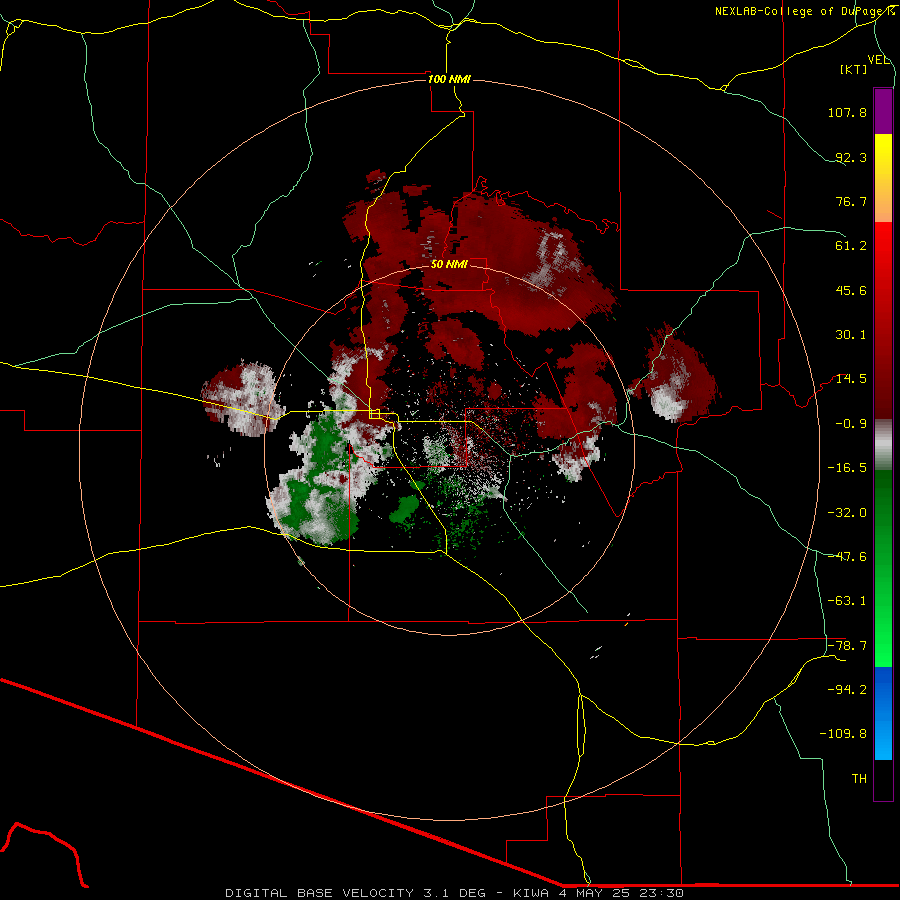Screen dimensions: 900x900
Task: Click the -63.1 velocity scale value
Action: 847,601
